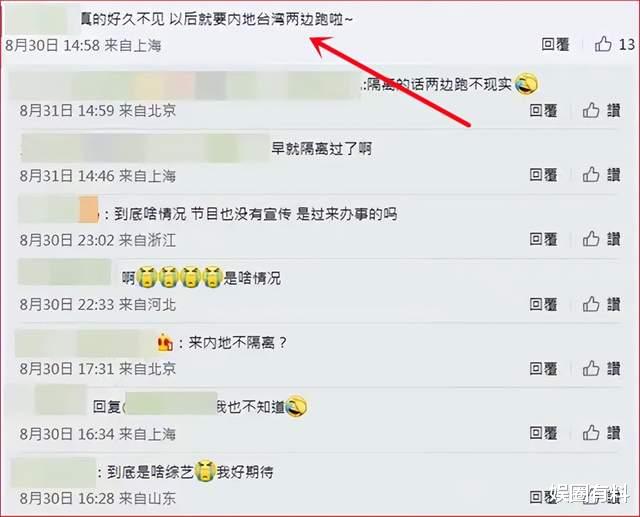This screenshot has height=517, width=640.
Task: Like the 8月31日 14:59 Beijing comment
Action: click(591, 110)
